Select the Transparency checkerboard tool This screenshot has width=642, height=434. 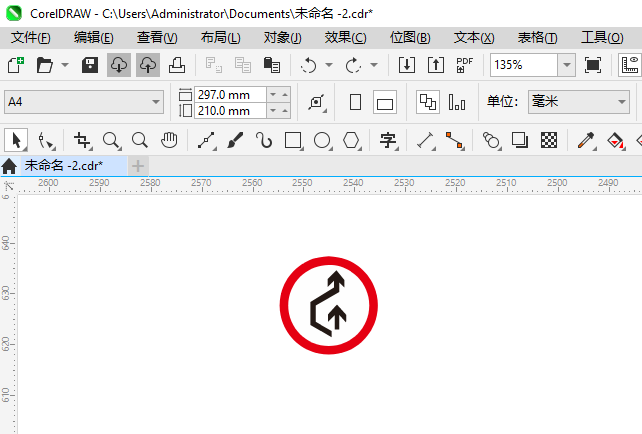[x=549, y=140]
